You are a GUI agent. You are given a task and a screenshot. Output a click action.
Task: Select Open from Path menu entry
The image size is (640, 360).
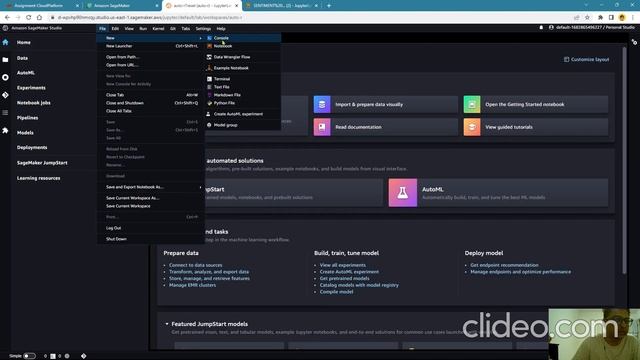click(x=150, y=57)
